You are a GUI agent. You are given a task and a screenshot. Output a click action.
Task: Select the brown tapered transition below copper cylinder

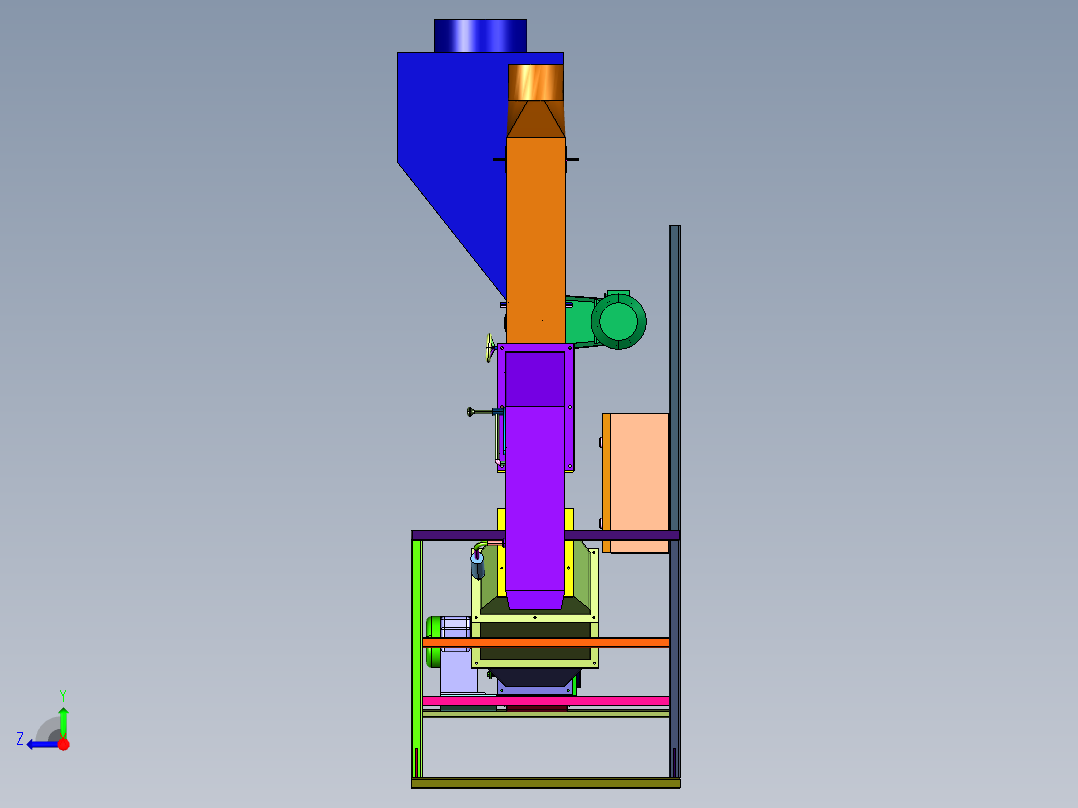(x=536, y=119)
